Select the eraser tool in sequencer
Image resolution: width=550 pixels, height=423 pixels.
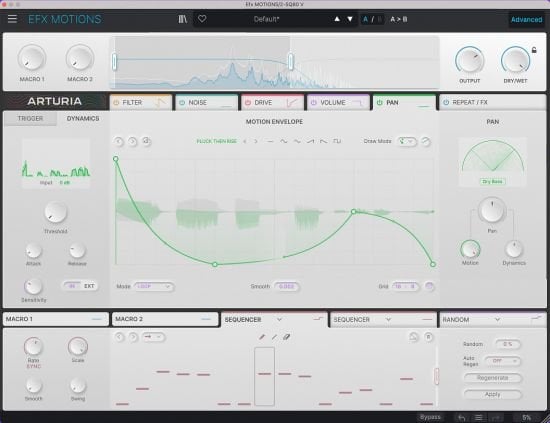click(287, 337)
